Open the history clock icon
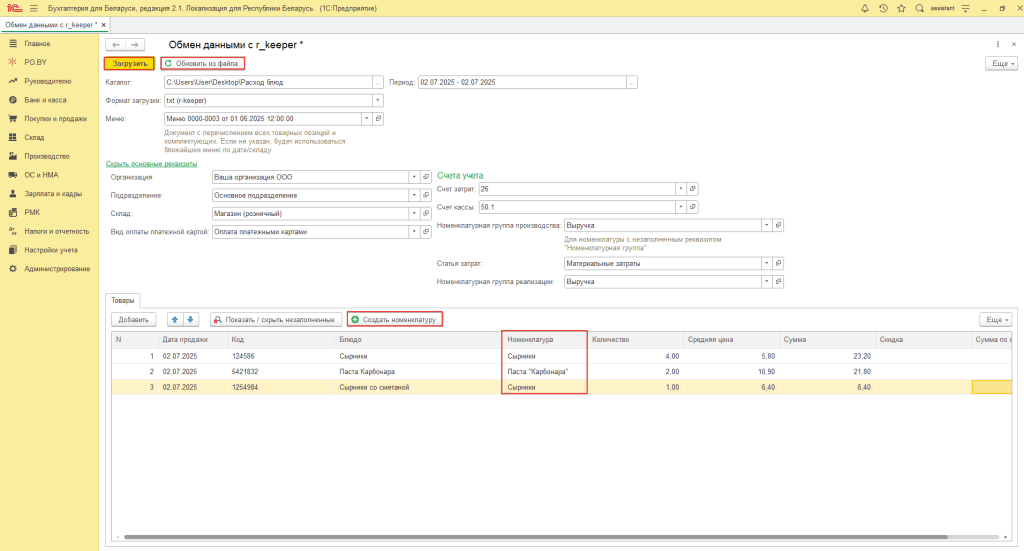Screen dimensions: 1024x551 click(x=883, y=8)
